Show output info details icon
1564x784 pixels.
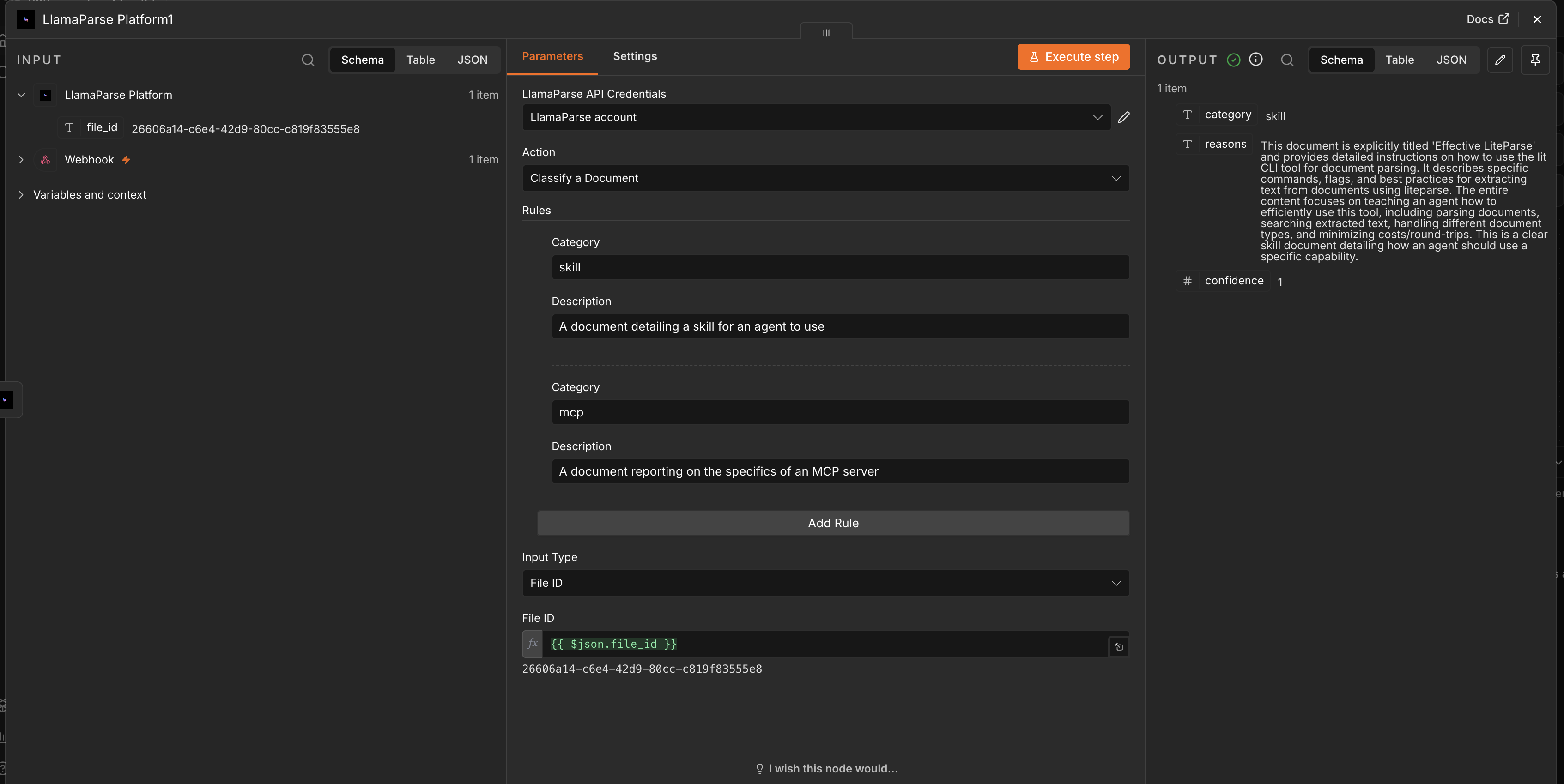(x=1256, y=60)
